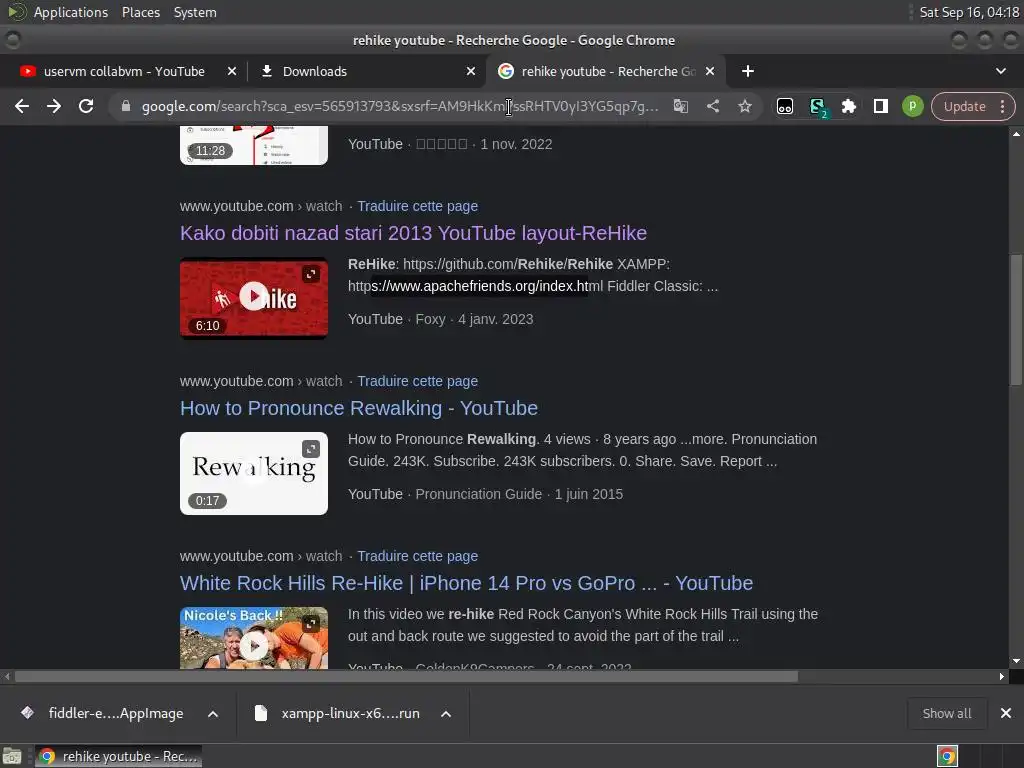Screen dimensions: 1024x768
Task: Open the Places menu
Action: (x=140, y=12)
